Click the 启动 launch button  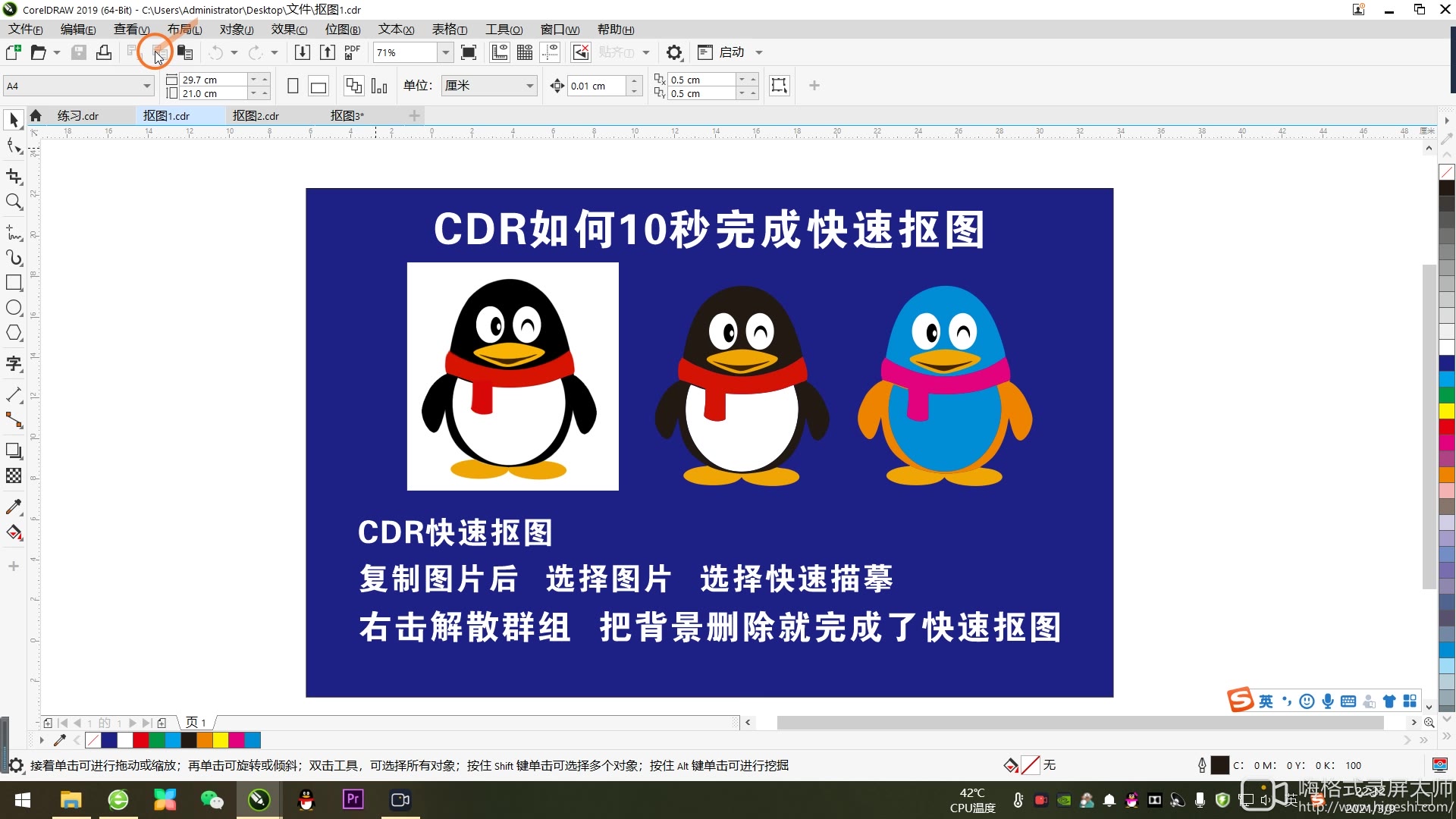click(x=720, y=52)
